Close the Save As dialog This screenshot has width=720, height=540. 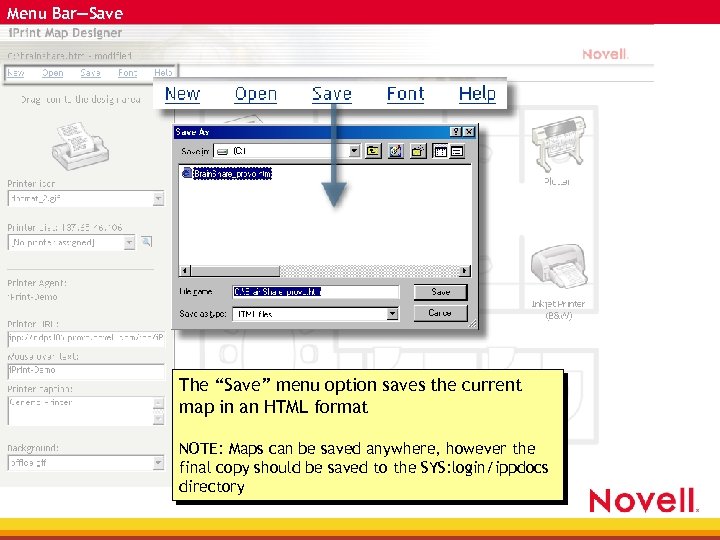pyautogui.click(x=468, y=132)
